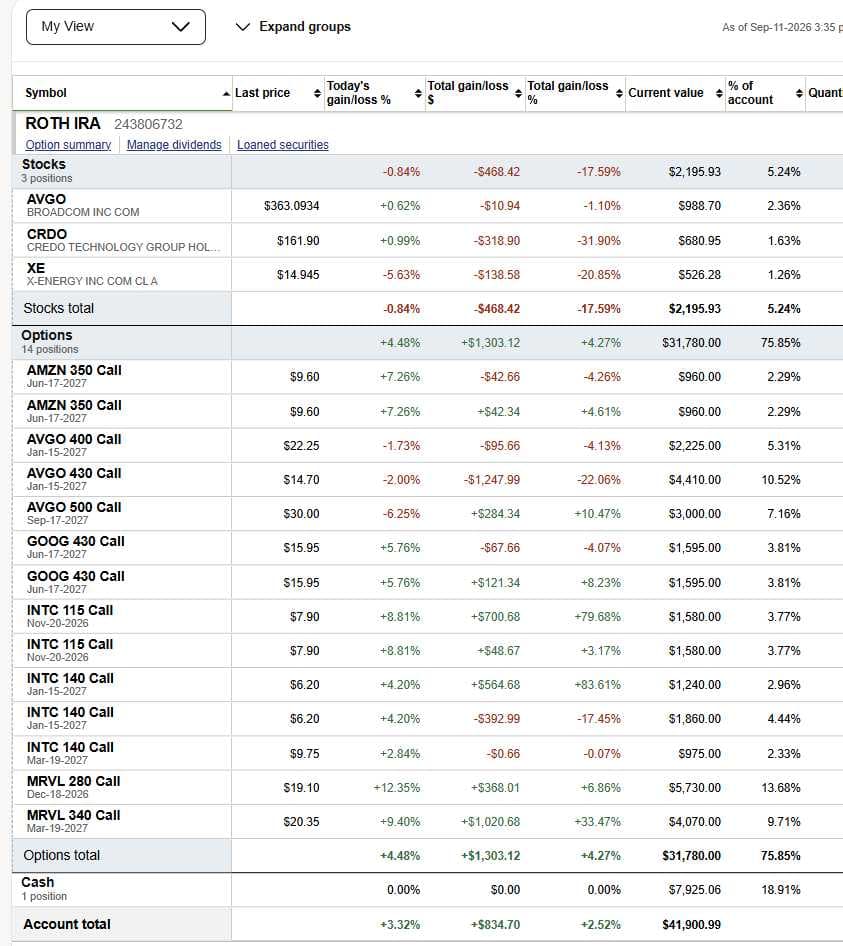Click MRVL 280 Call value $5,730.00

695,788
